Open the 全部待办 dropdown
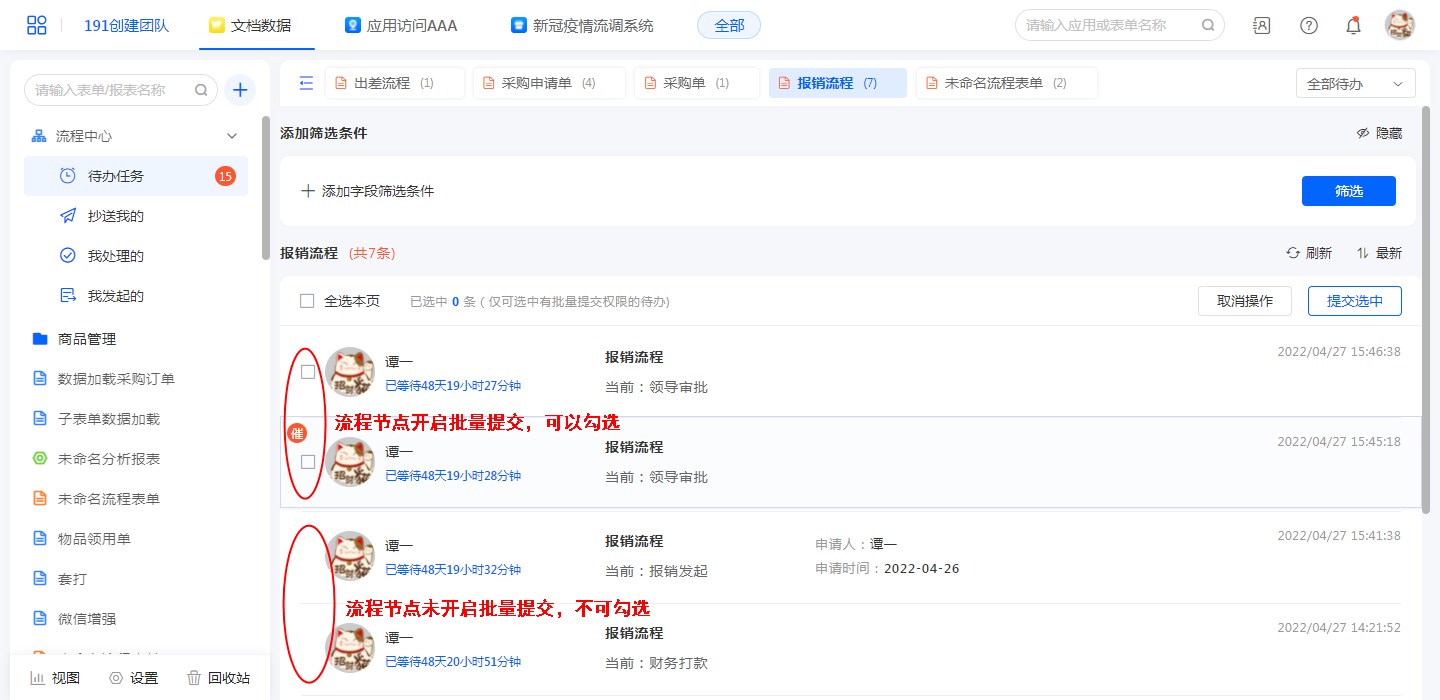The height and width of the screenshot is (700, 1440). coord(1355,84)
